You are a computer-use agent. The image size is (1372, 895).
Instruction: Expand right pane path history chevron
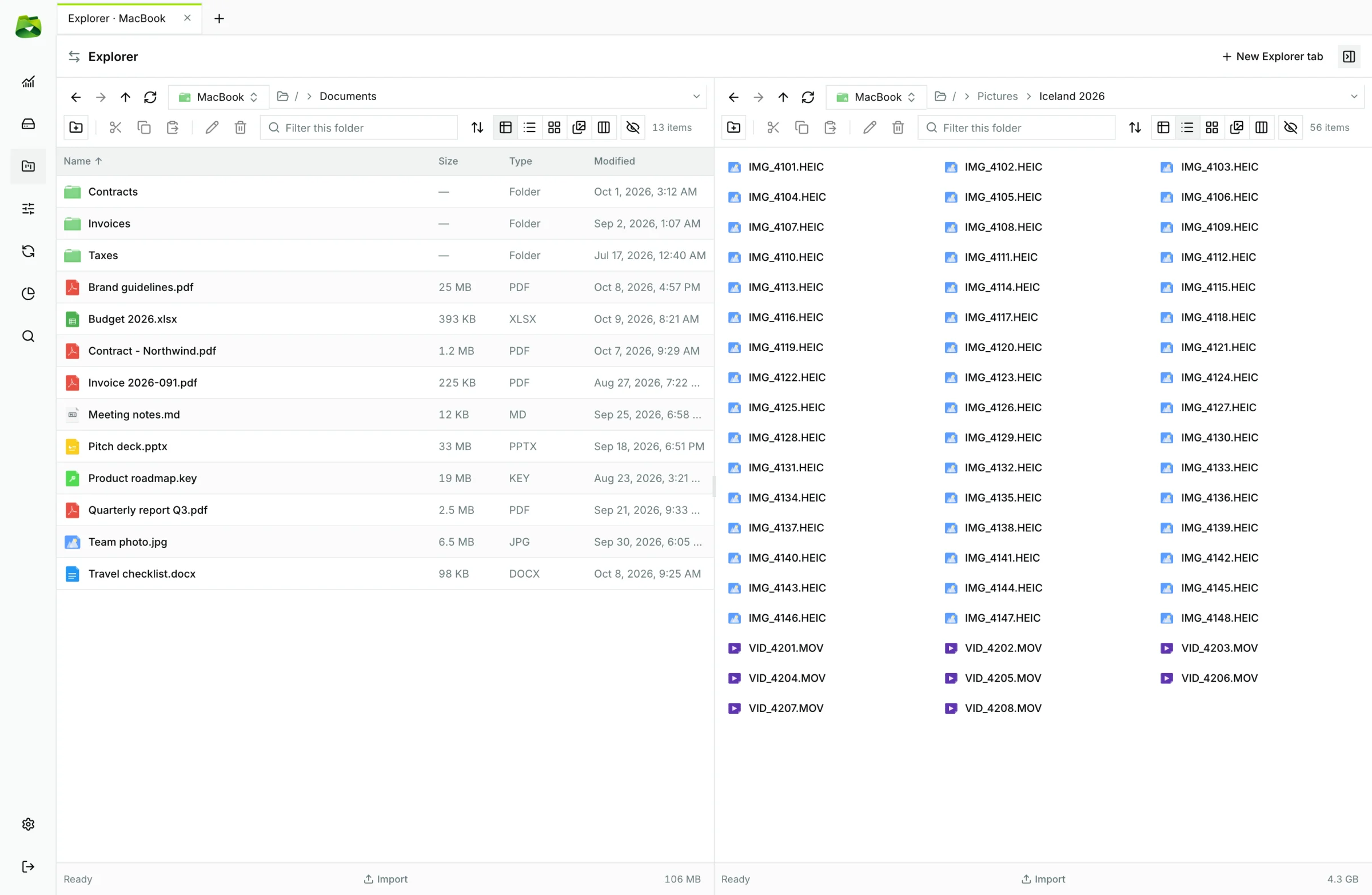coord(1354,96)
